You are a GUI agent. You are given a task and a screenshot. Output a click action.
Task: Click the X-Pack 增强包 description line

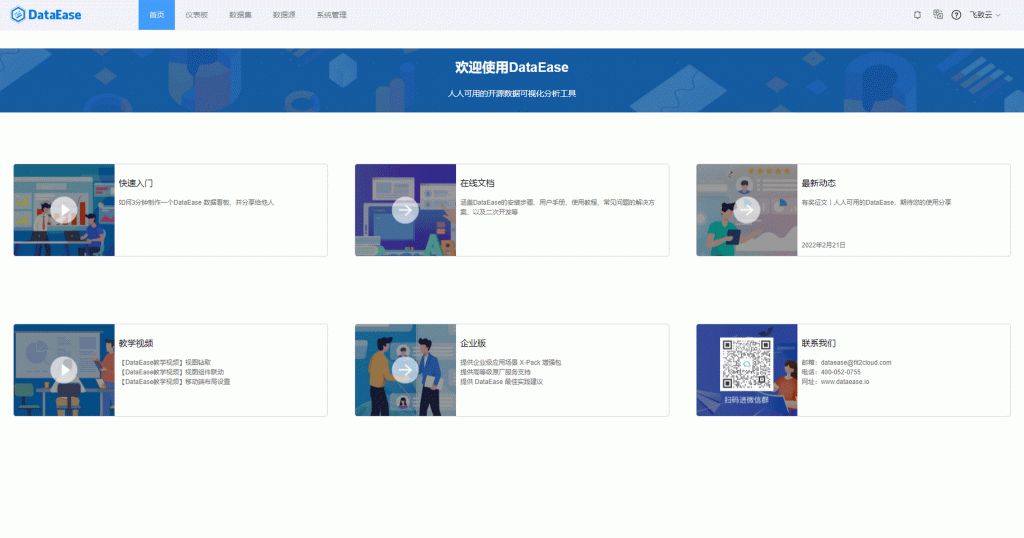[511, 362]
